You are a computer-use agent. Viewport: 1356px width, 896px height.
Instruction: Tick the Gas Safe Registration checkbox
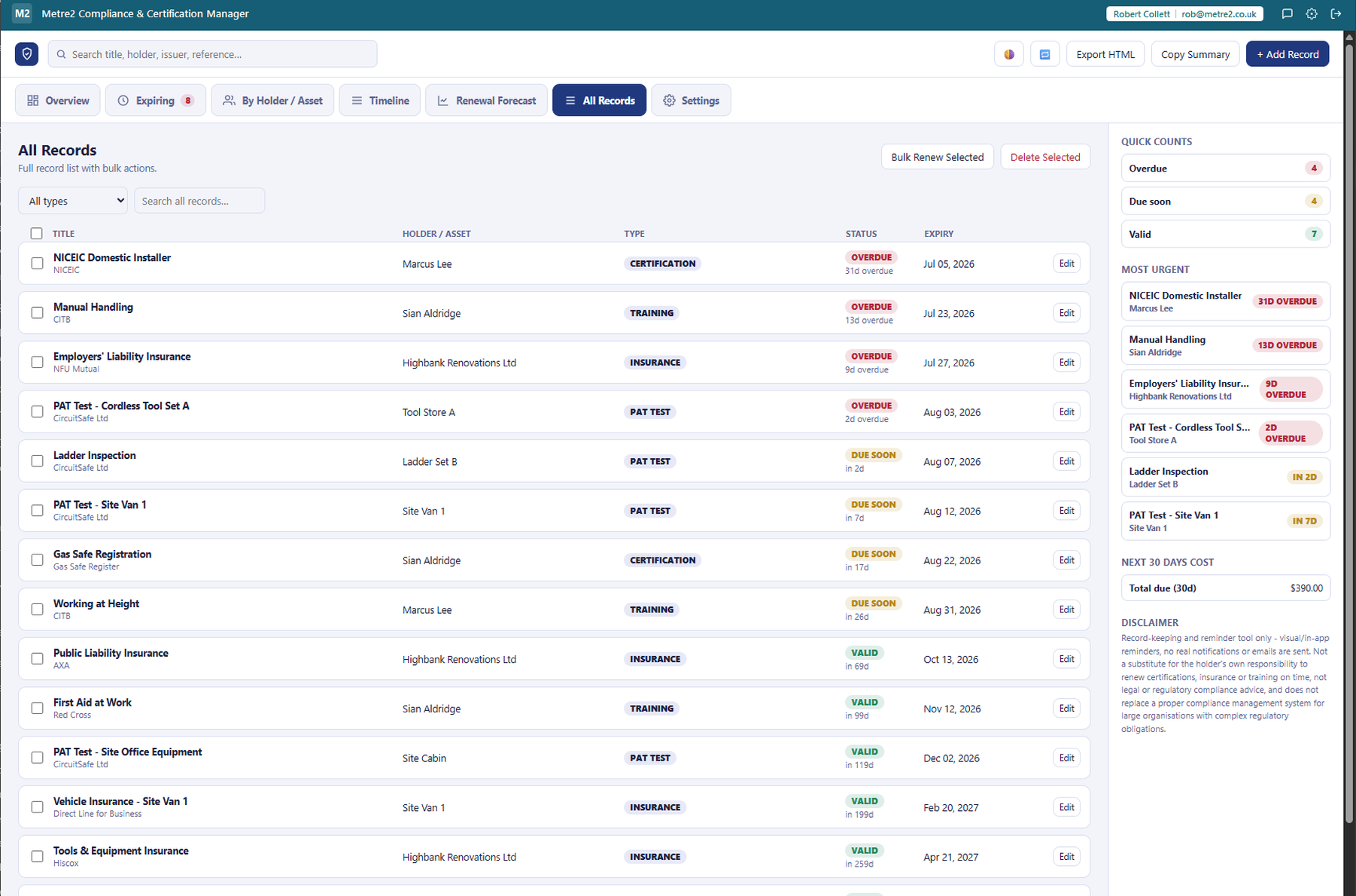[x=37, y=560]
